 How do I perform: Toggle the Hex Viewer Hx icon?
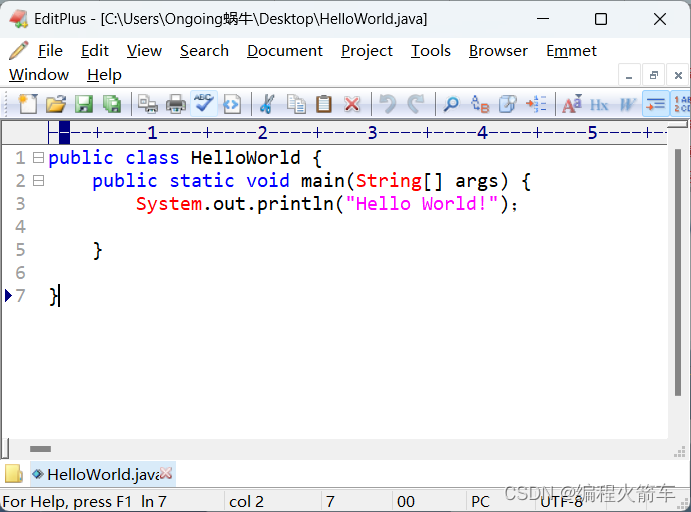(x=599, y=104)
